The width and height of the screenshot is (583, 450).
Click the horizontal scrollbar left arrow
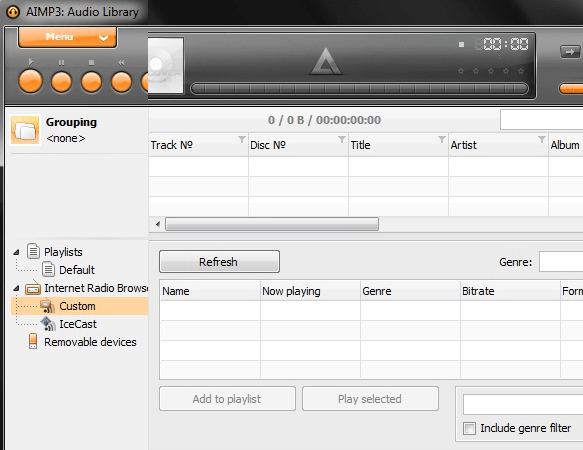pos(158,224)
